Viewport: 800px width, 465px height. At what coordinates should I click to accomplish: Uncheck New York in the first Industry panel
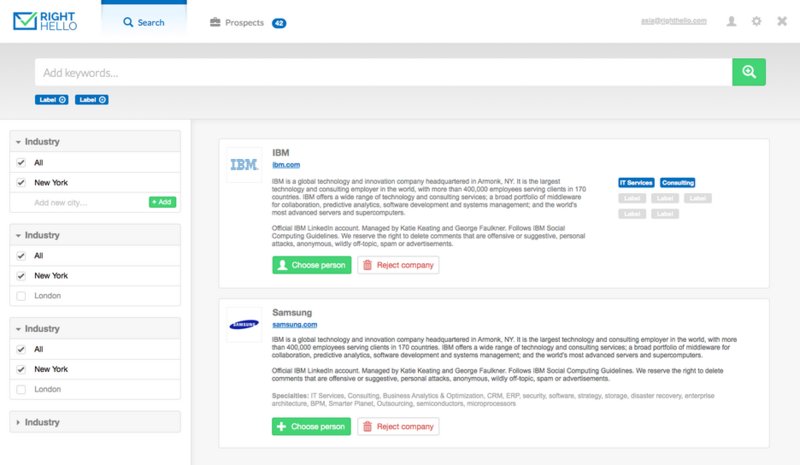(x=21, y=182)
